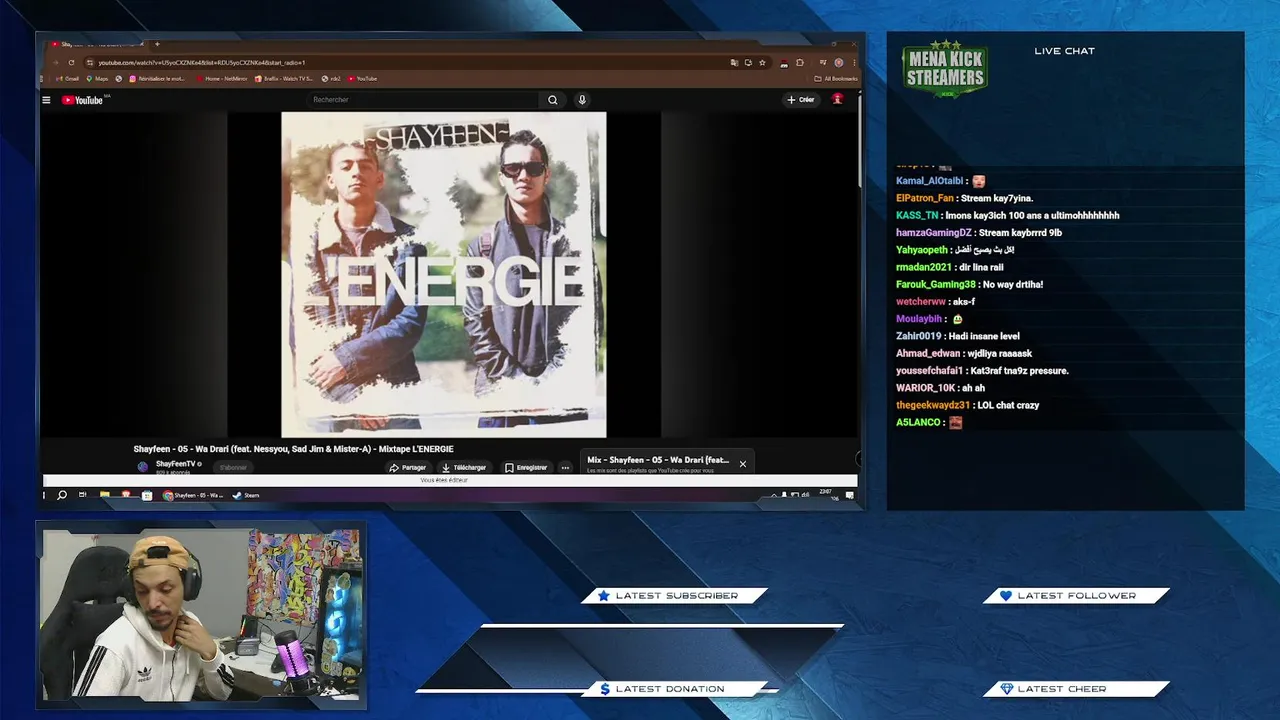Open the YouTube hamburger guide menu
Image resolution: width=1280 pixels, height=720 pixels.
pos(46,100)
